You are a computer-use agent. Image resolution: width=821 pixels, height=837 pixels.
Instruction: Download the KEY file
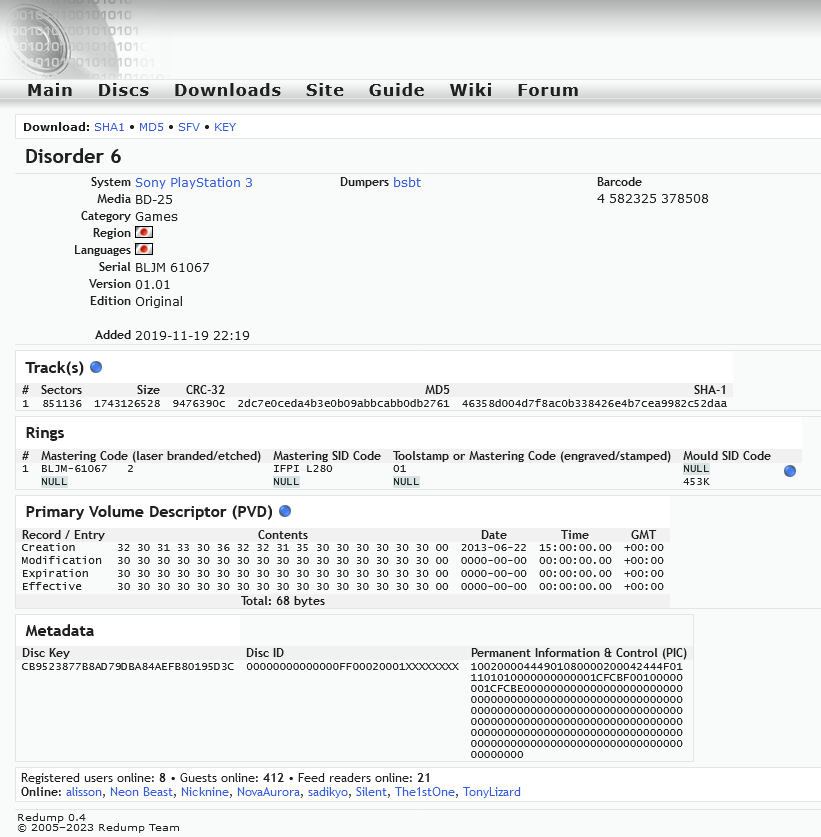[x=225, y=127]
